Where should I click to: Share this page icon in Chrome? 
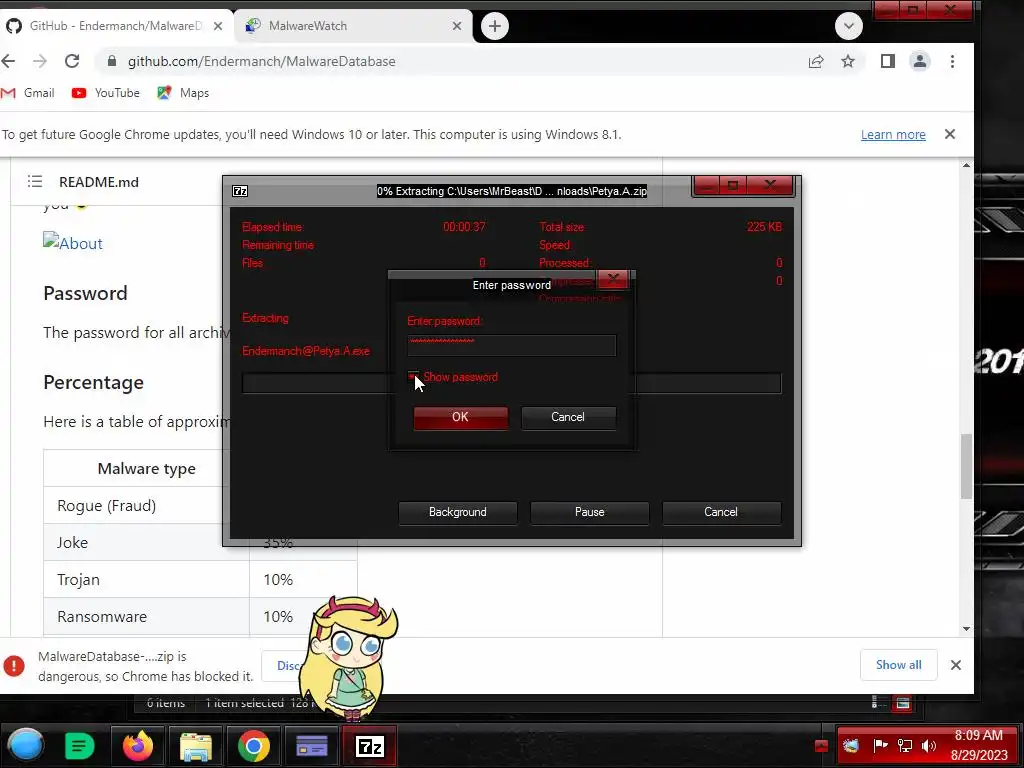point(816,61)
